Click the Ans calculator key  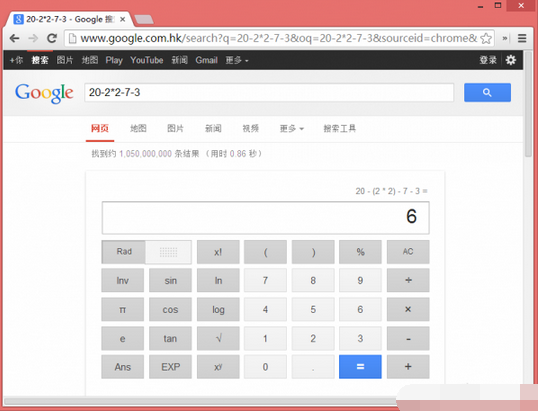coord(122,367)
